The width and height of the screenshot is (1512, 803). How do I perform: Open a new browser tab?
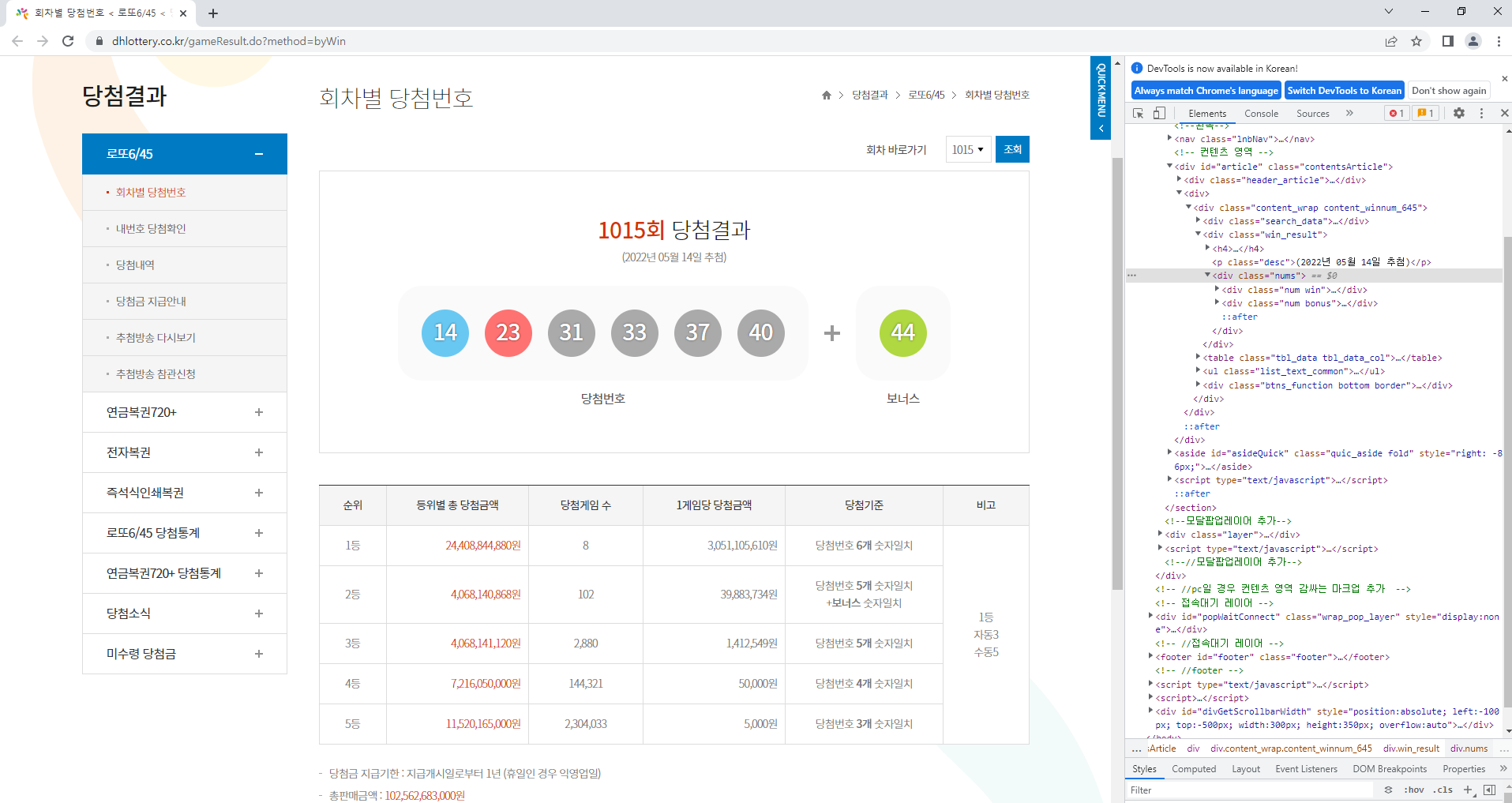click(x=213, y=13)
